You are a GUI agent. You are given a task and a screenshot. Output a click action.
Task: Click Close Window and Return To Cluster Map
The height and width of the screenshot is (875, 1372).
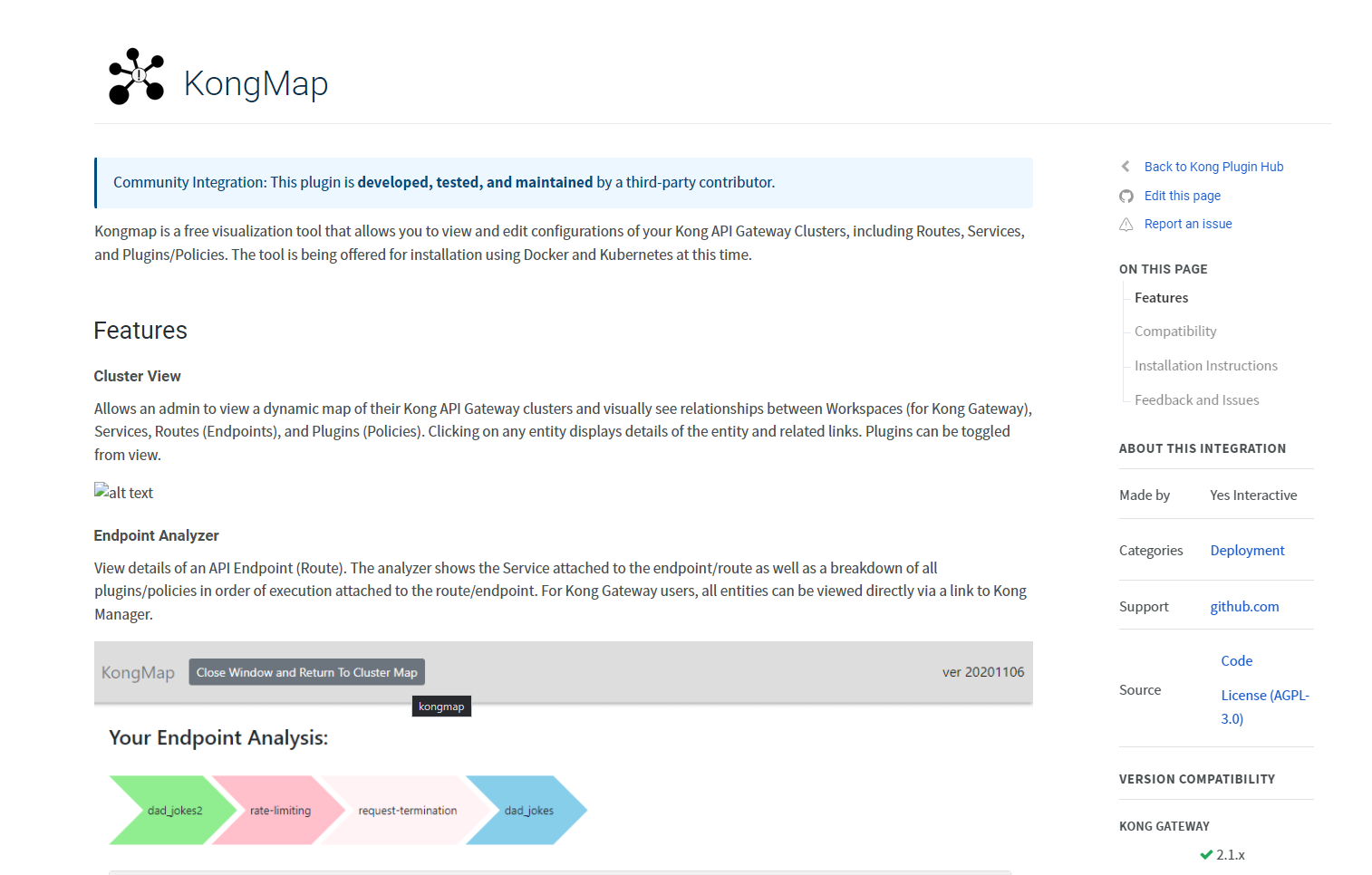(x=306, y=671)
